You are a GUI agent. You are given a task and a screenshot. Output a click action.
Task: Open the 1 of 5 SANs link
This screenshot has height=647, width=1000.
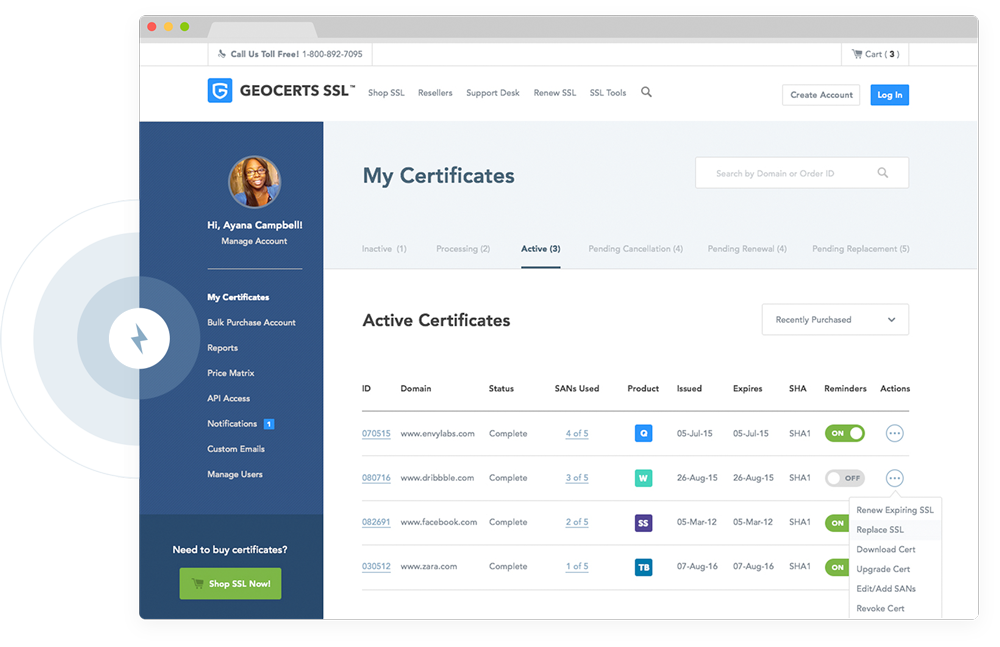pyautogui.click(x=577, y=567)
